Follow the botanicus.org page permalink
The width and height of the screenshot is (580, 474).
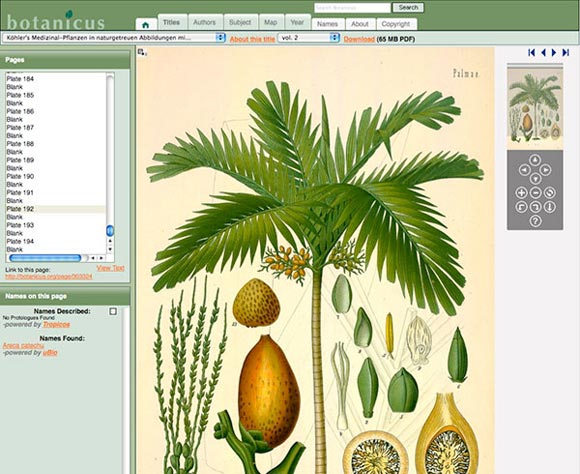49,276
